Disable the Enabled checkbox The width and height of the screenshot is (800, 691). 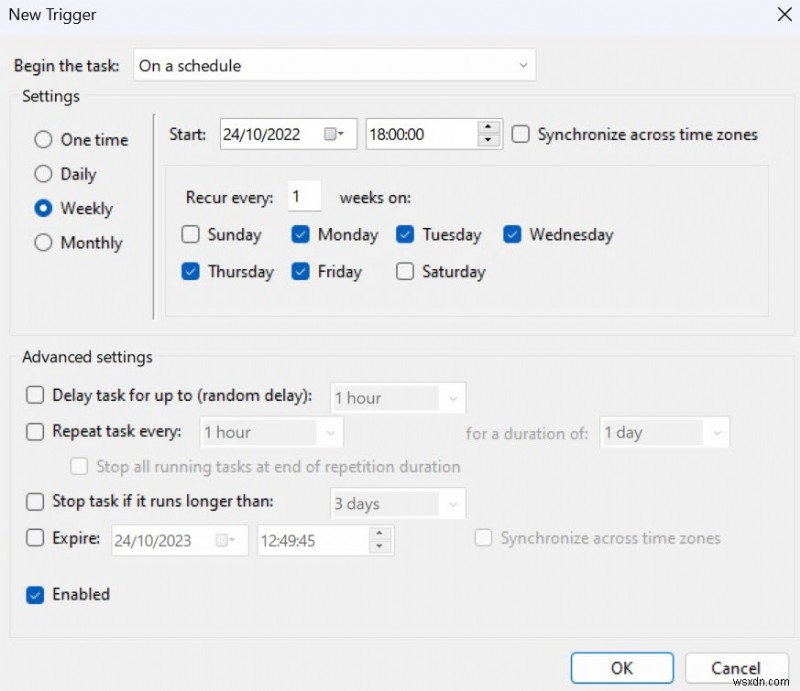click(34, 594)
